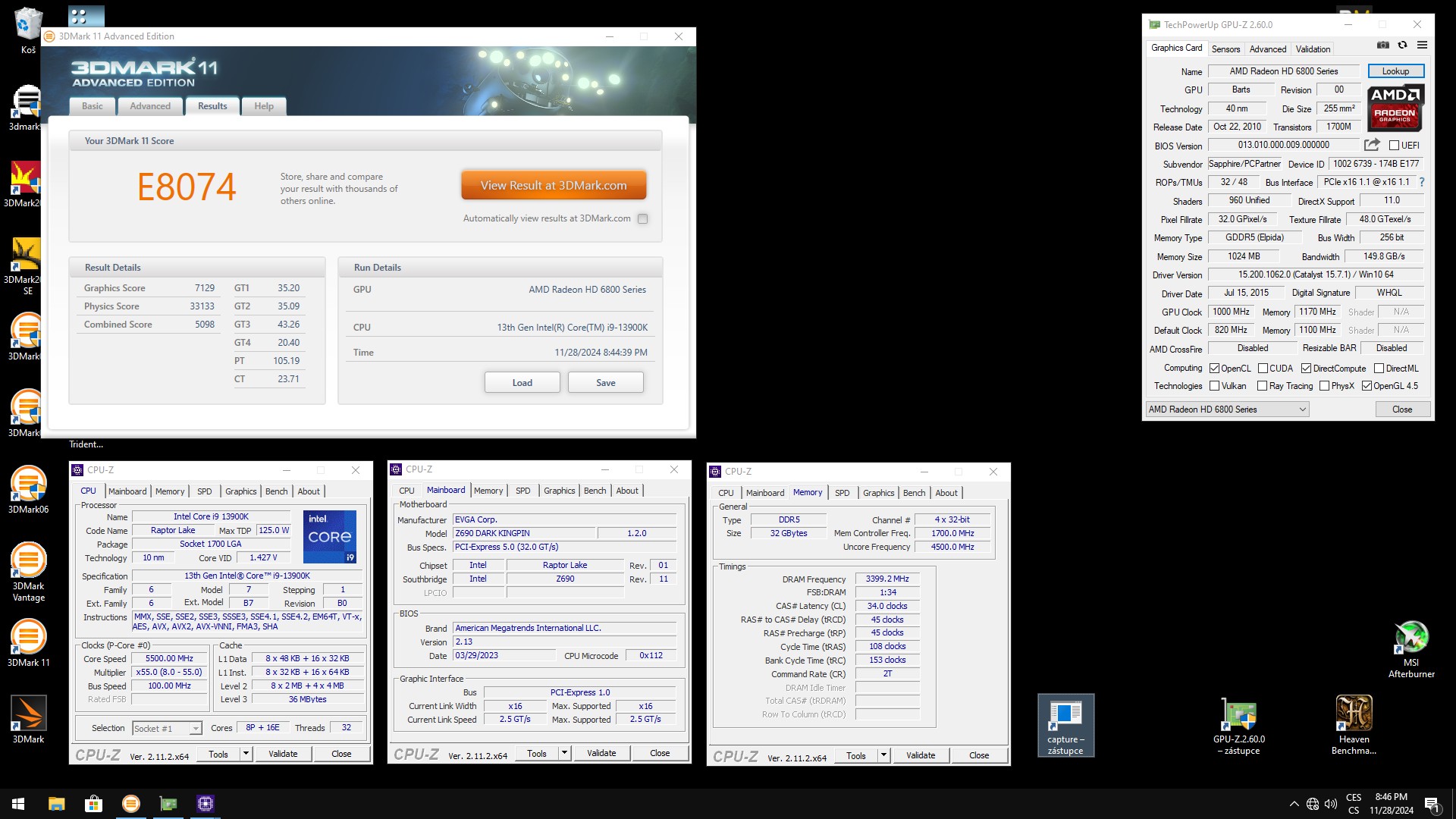Expand Tools arrow in CPU-Z CPU window
This screenshot has height=819, width=1456.
(x=246, y=754)
